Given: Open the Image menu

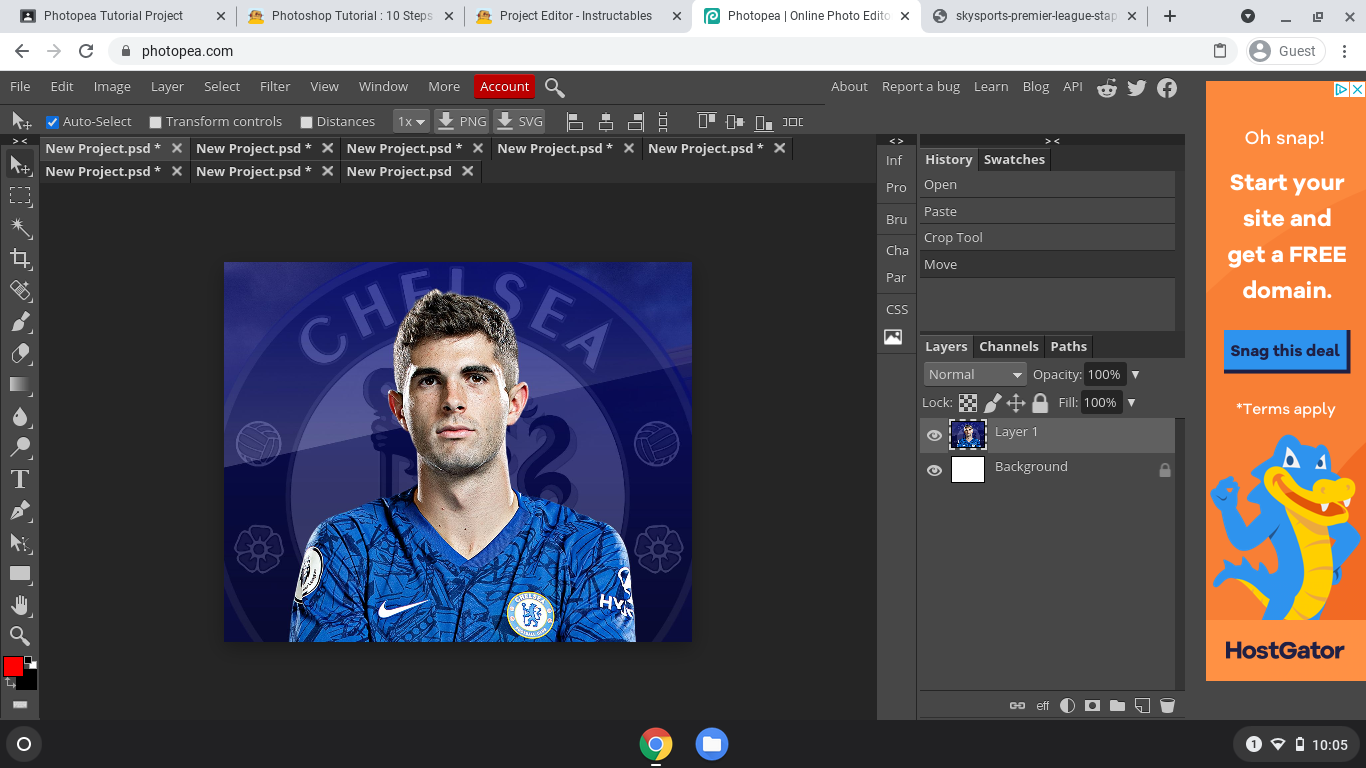Looking at the screenshot, I should click(x=112, y=87).
